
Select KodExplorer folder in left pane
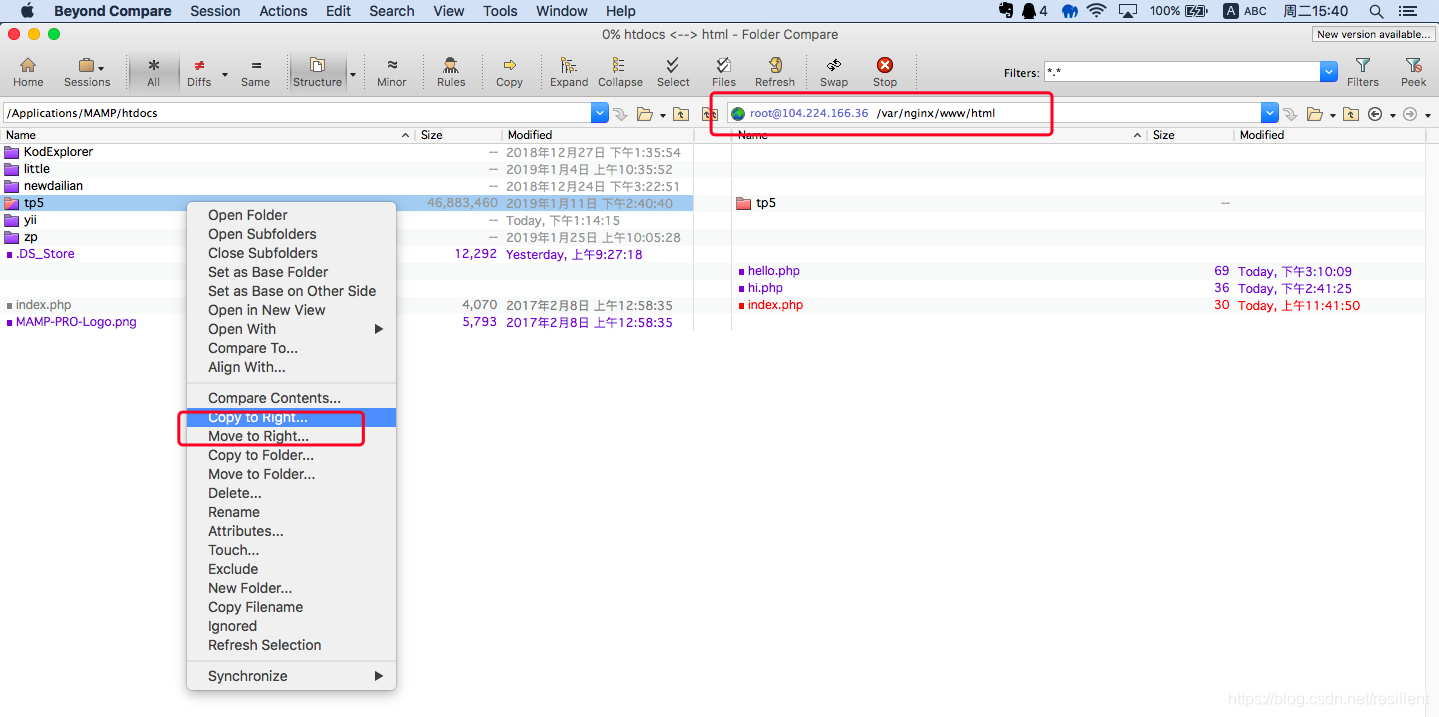58,152
